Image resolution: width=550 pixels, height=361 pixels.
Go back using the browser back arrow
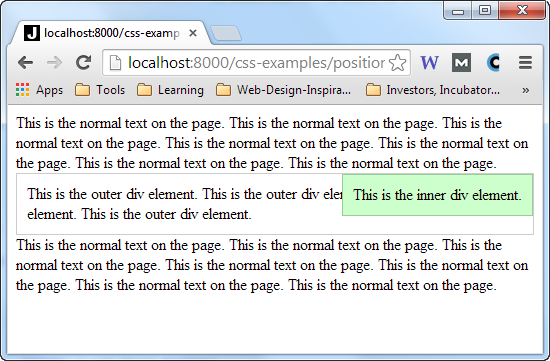[x=25, y=63]
